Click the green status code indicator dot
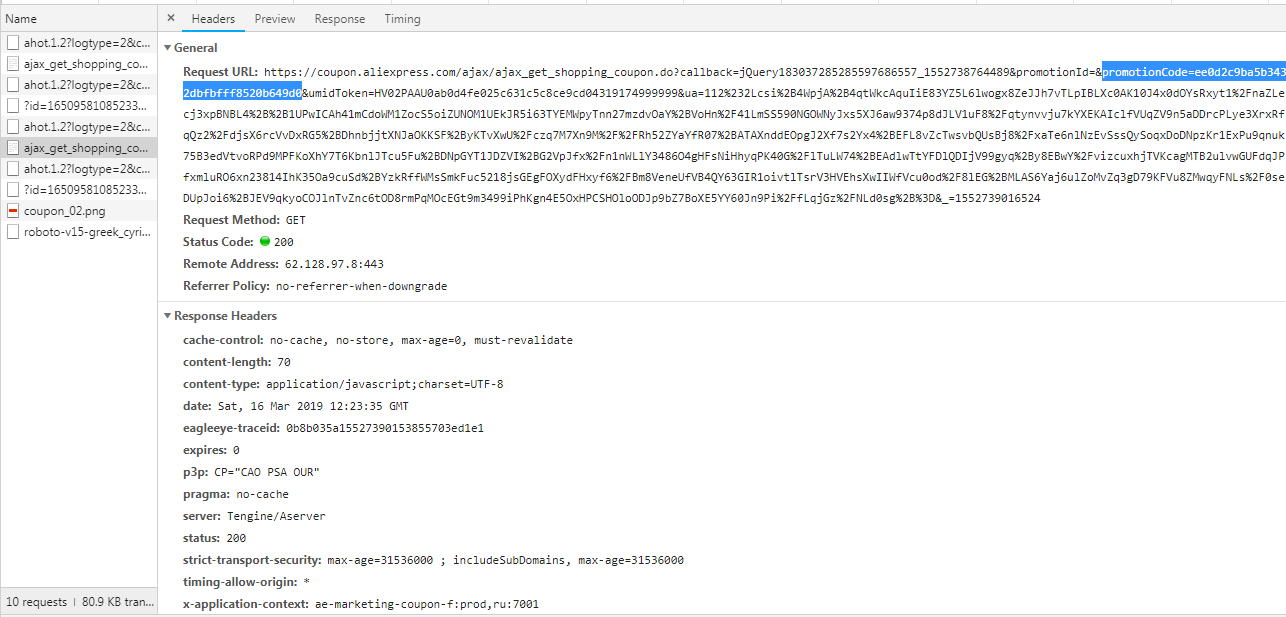Image resolution: width=1286 pixels, height=617 pixels. click(x=265, y=242)
